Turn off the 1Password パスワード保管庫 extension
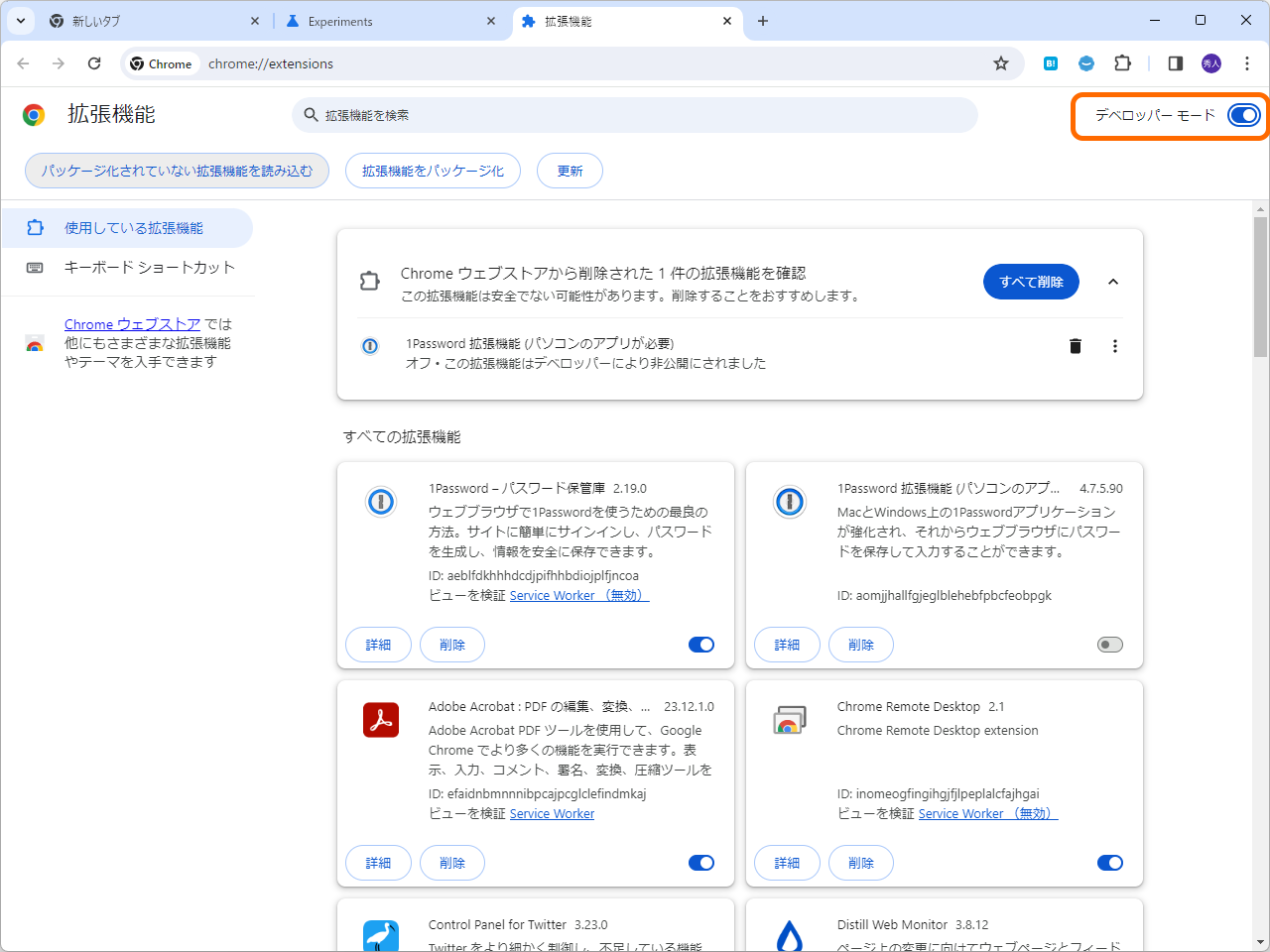This screenshot has height=952, width=1270. [x=701, y=645]
